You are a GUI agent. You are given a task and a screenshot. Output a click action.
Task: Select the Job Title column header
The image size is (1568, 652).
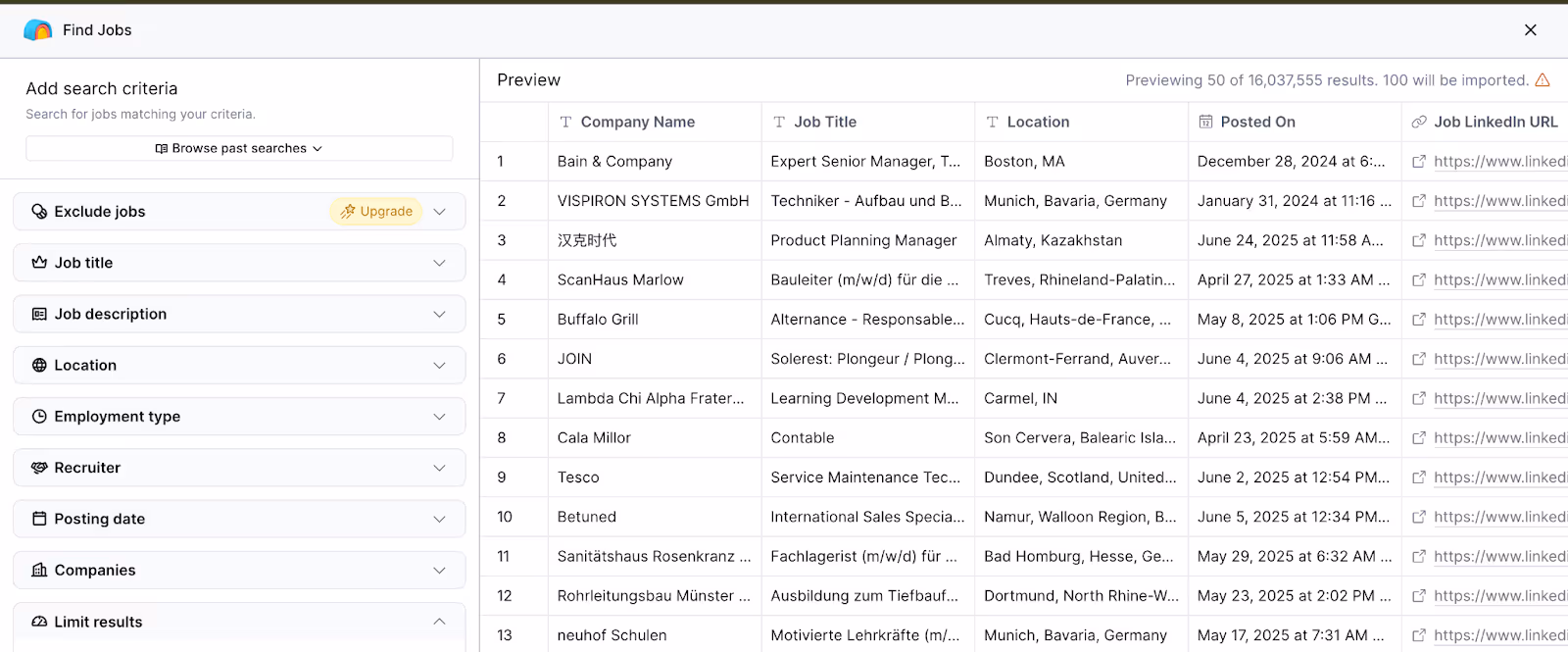(867, 122)
